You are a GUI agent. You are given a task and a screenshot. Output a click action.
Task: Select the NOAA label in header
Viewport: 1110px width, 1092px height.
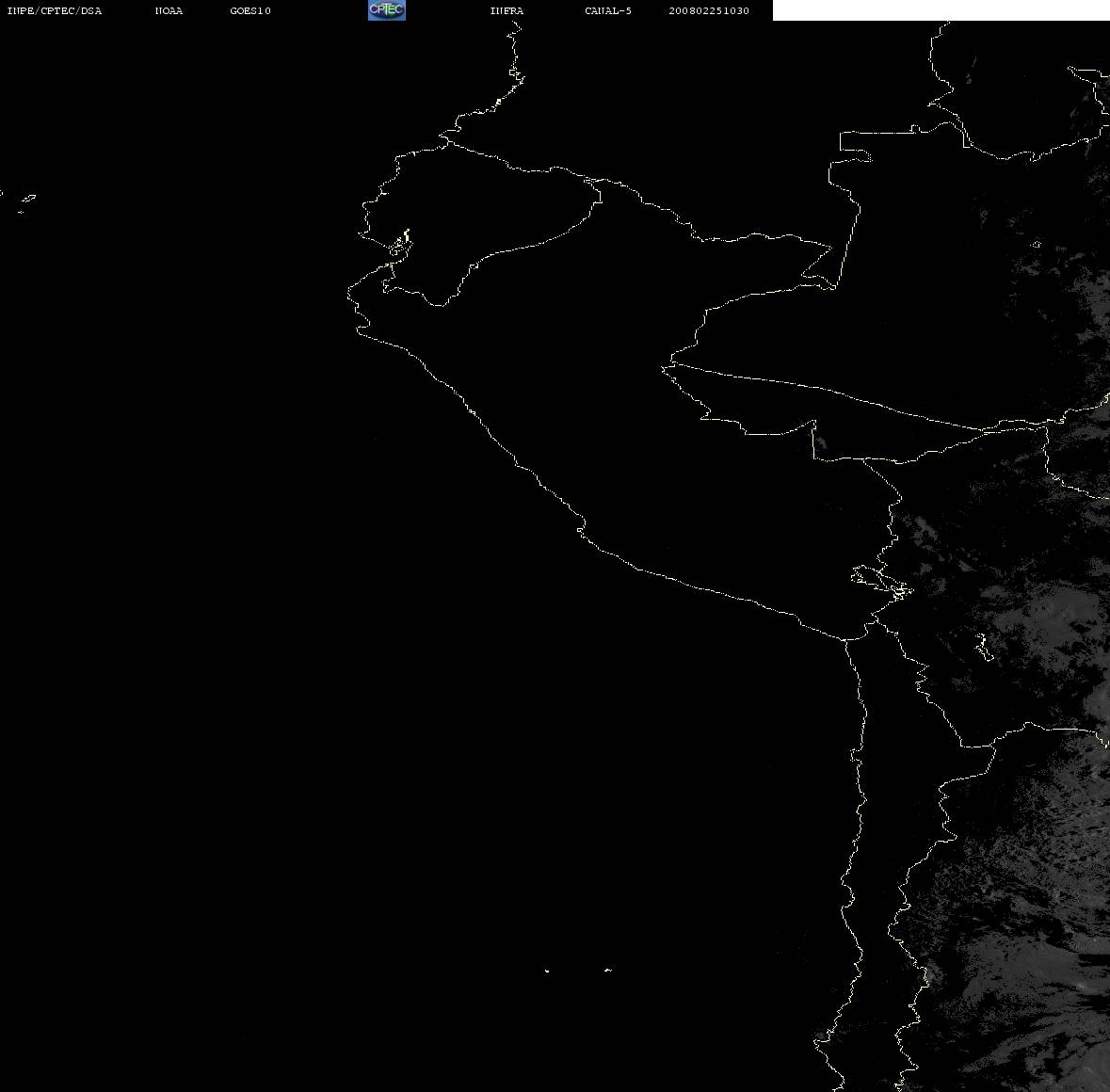169,10
